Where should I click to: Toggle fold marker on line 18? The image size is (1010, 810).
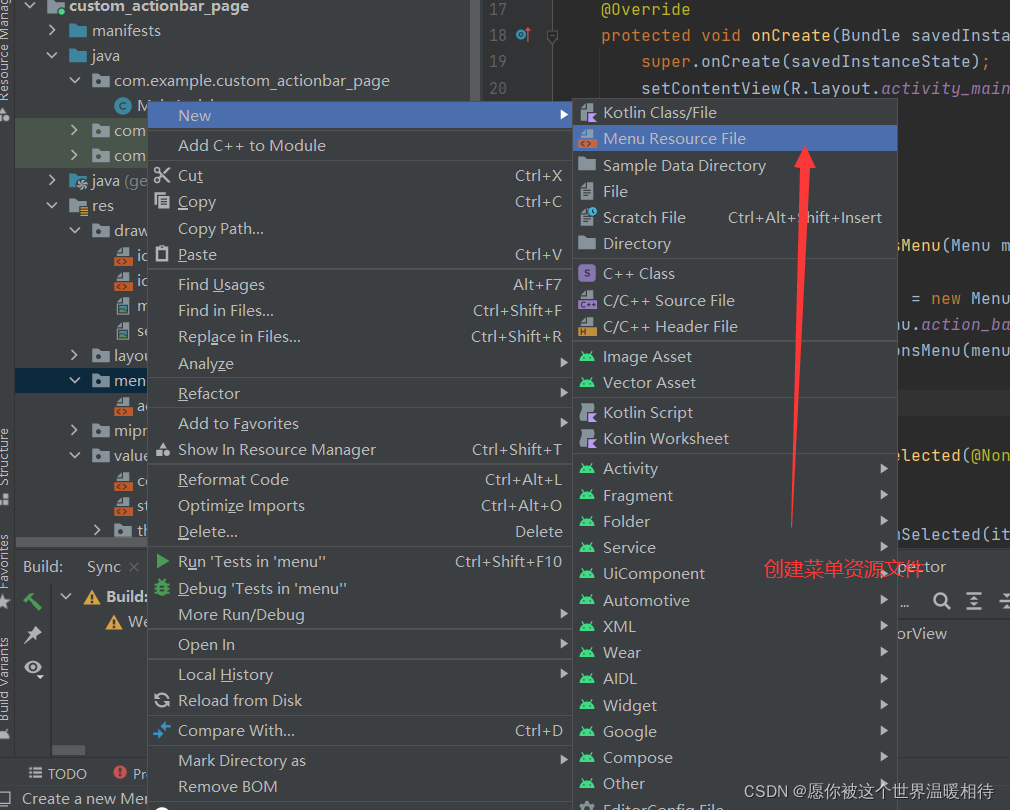pyautogui.click(x=552, y=36)
